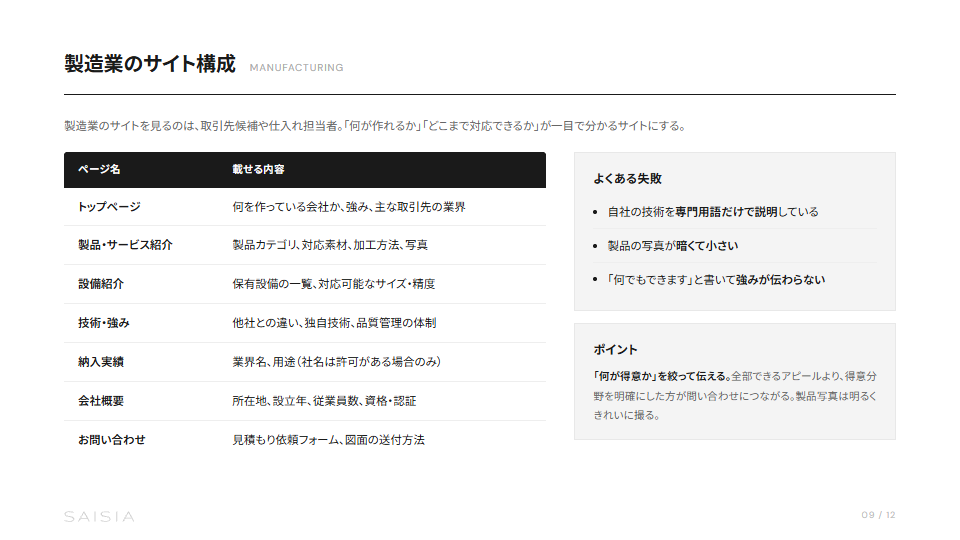The image size is (960, 540).
Task: Click the 保有設備の一覧 content cell
Action: pyautogui.click(x=333, y=284)
